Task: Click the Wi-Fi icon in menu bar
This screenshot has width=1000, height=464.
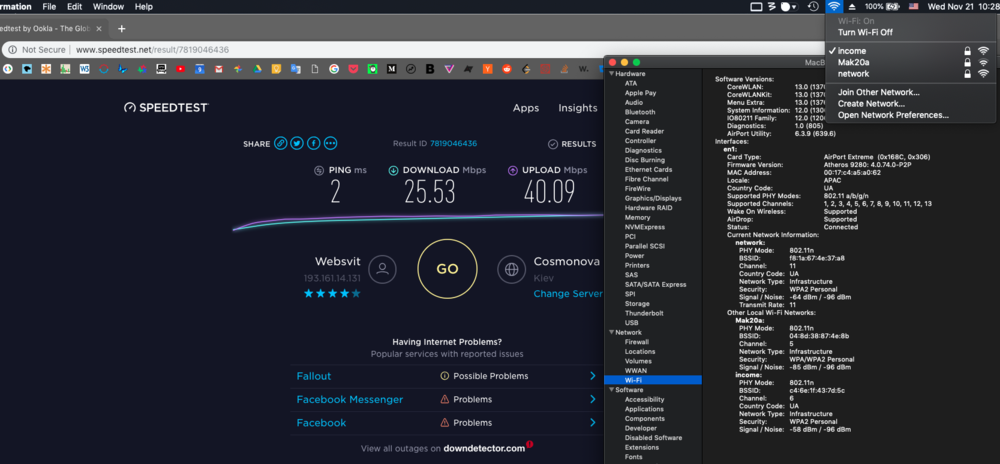Action: pos(834,6)
